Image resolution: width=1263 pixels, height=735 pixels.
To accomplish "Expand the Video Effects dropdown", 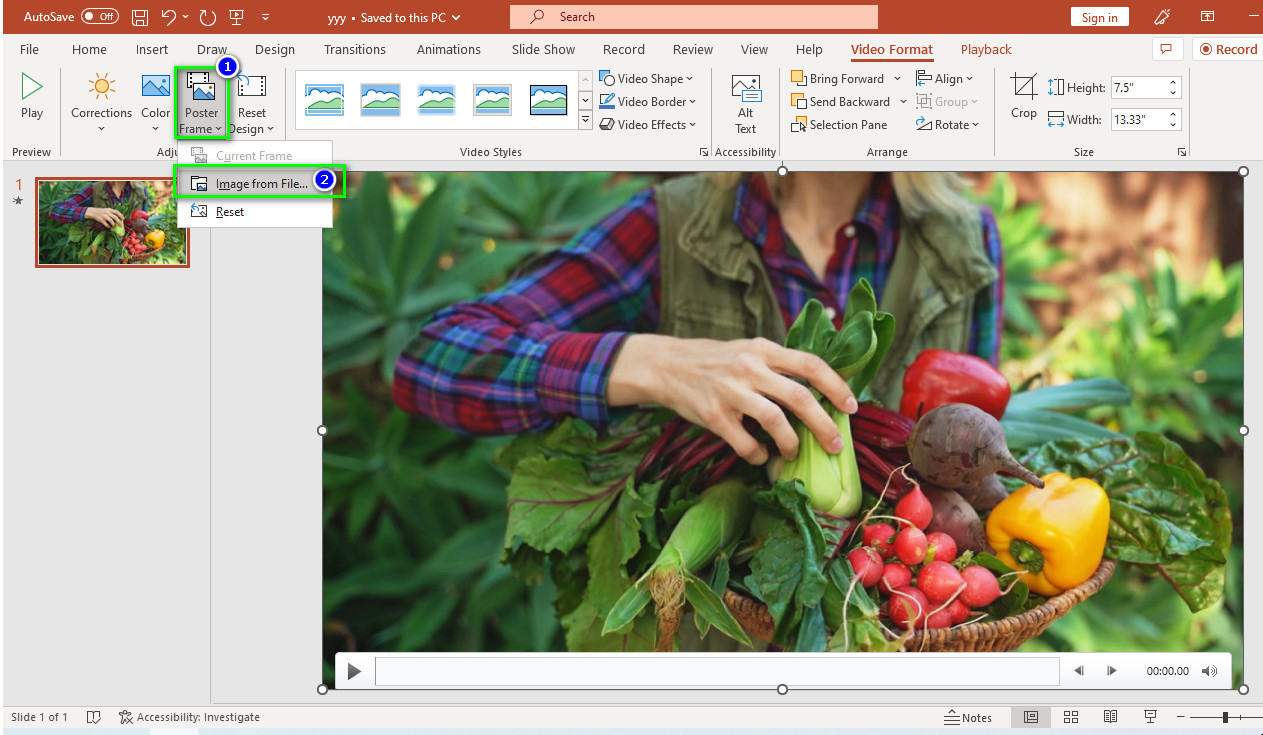I will pos(647,125).
